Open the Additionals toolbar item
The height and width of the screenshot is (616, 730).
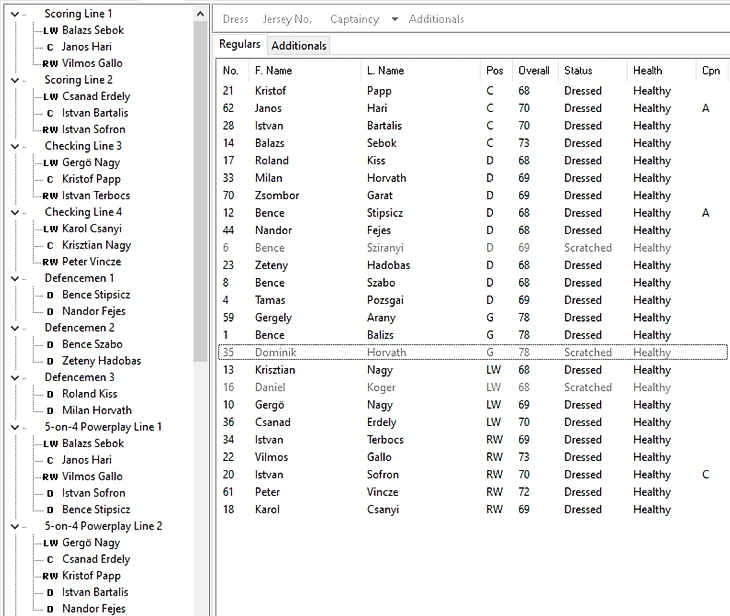[x=436, y=19]
